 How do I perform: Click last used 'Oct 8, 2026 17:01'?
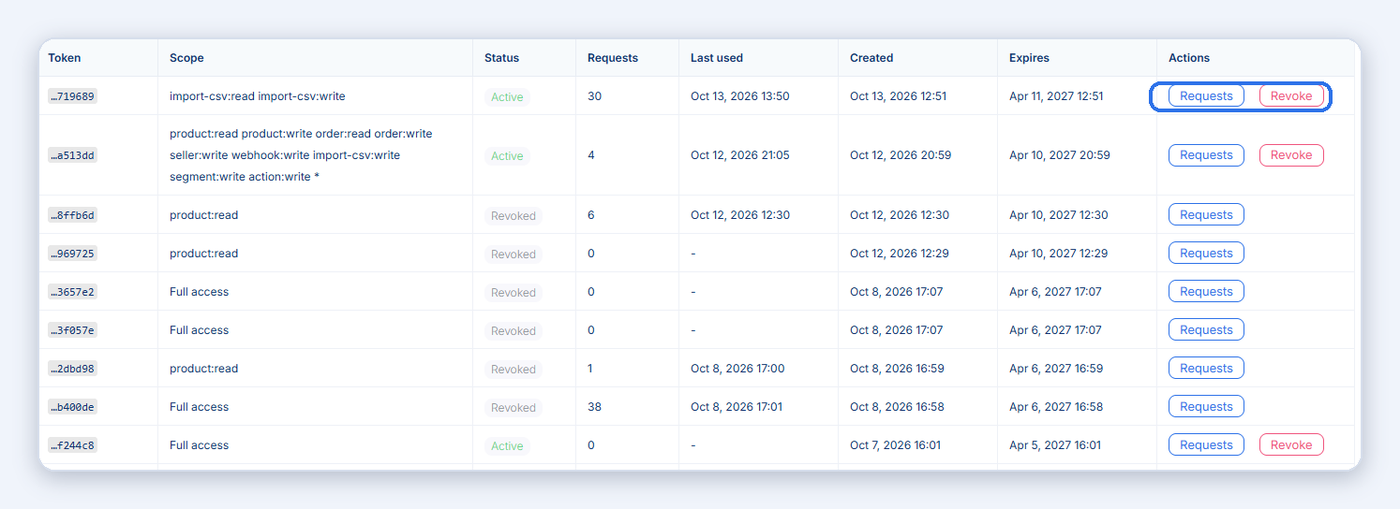(x=737, y=407)
